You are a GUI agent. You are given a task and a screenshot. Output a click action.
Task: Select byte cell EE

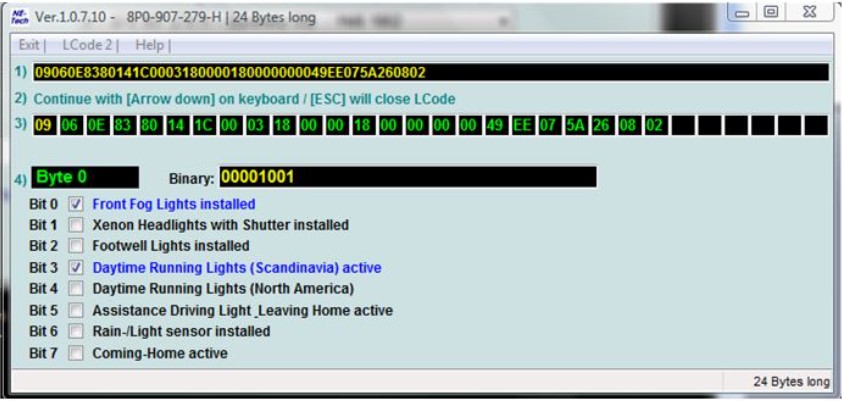(x=523, y=125)
